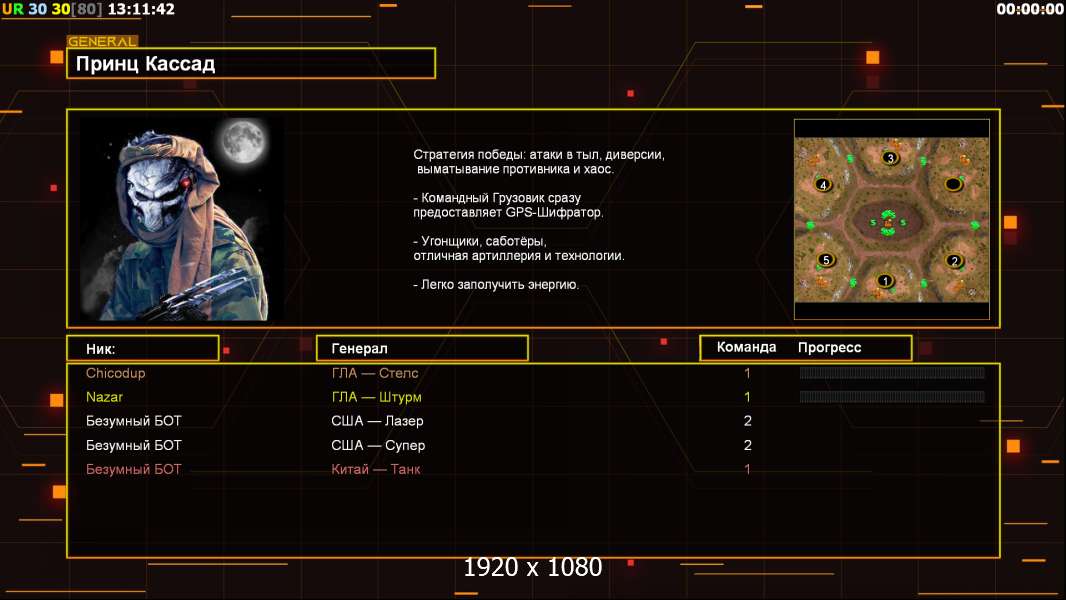Click the 'Легко заполучить энергию.' text line
The width and height of the screenshot is (1066, 600).
pyautogui.click(x=496, y=285)
